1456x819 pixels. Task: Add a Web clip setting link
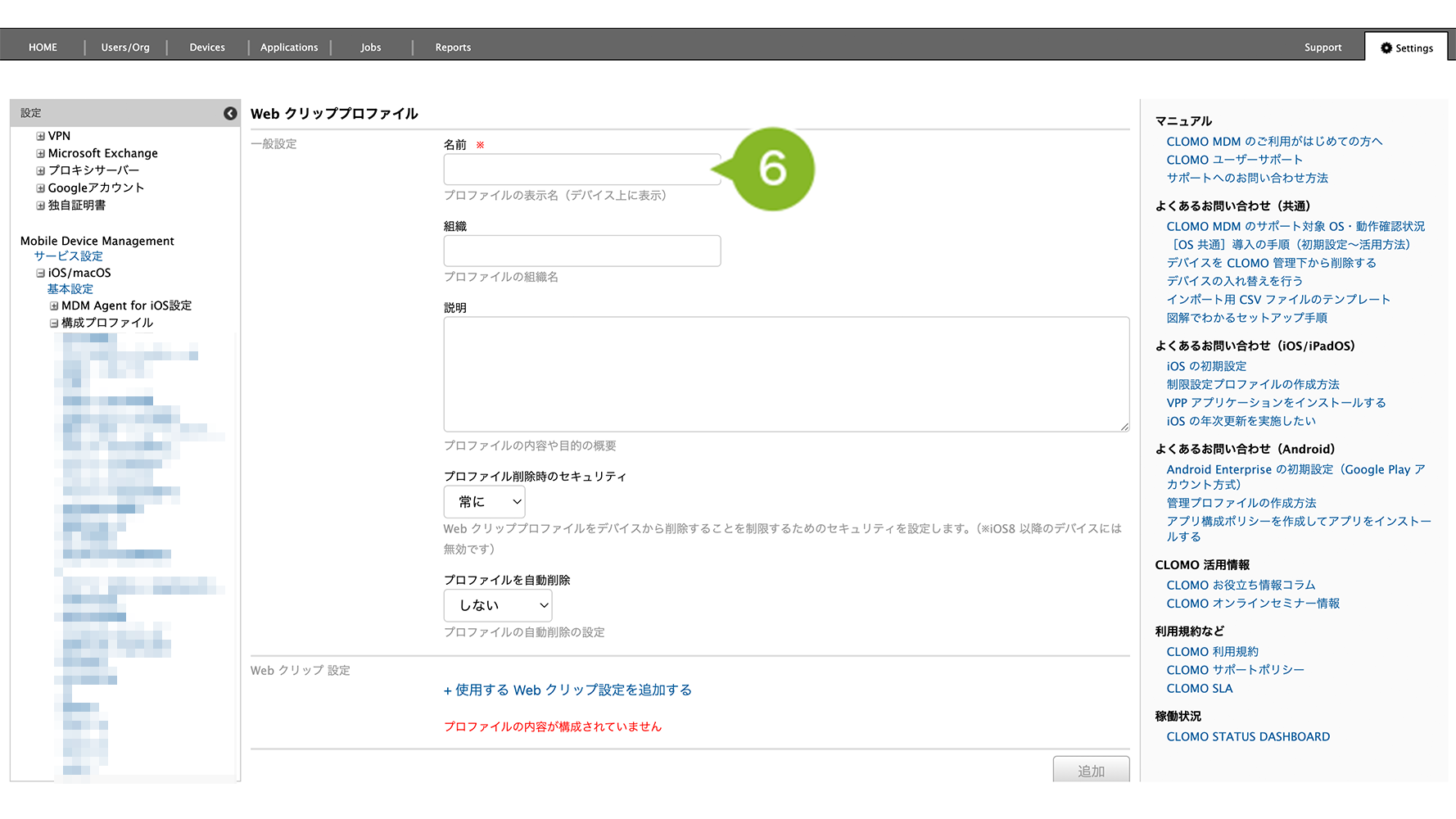(567, 690)
